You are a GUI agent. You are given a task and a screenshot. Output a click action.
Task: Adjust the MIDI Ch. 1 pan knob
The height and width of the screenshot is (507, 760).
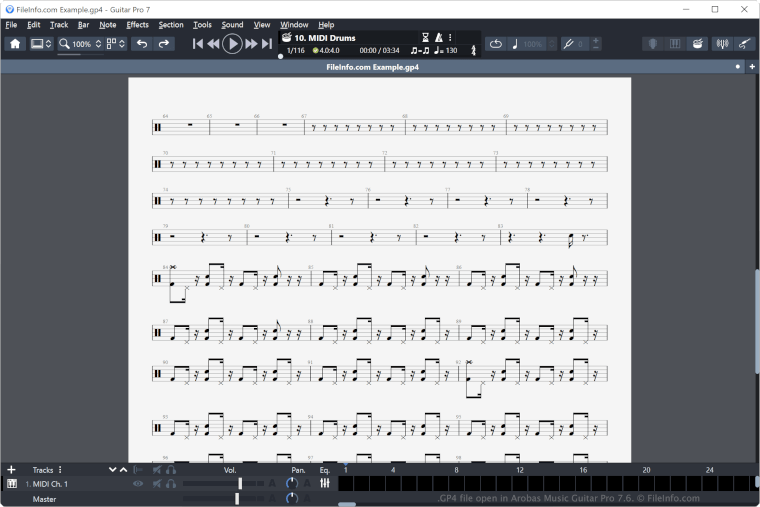coord(291,484)
